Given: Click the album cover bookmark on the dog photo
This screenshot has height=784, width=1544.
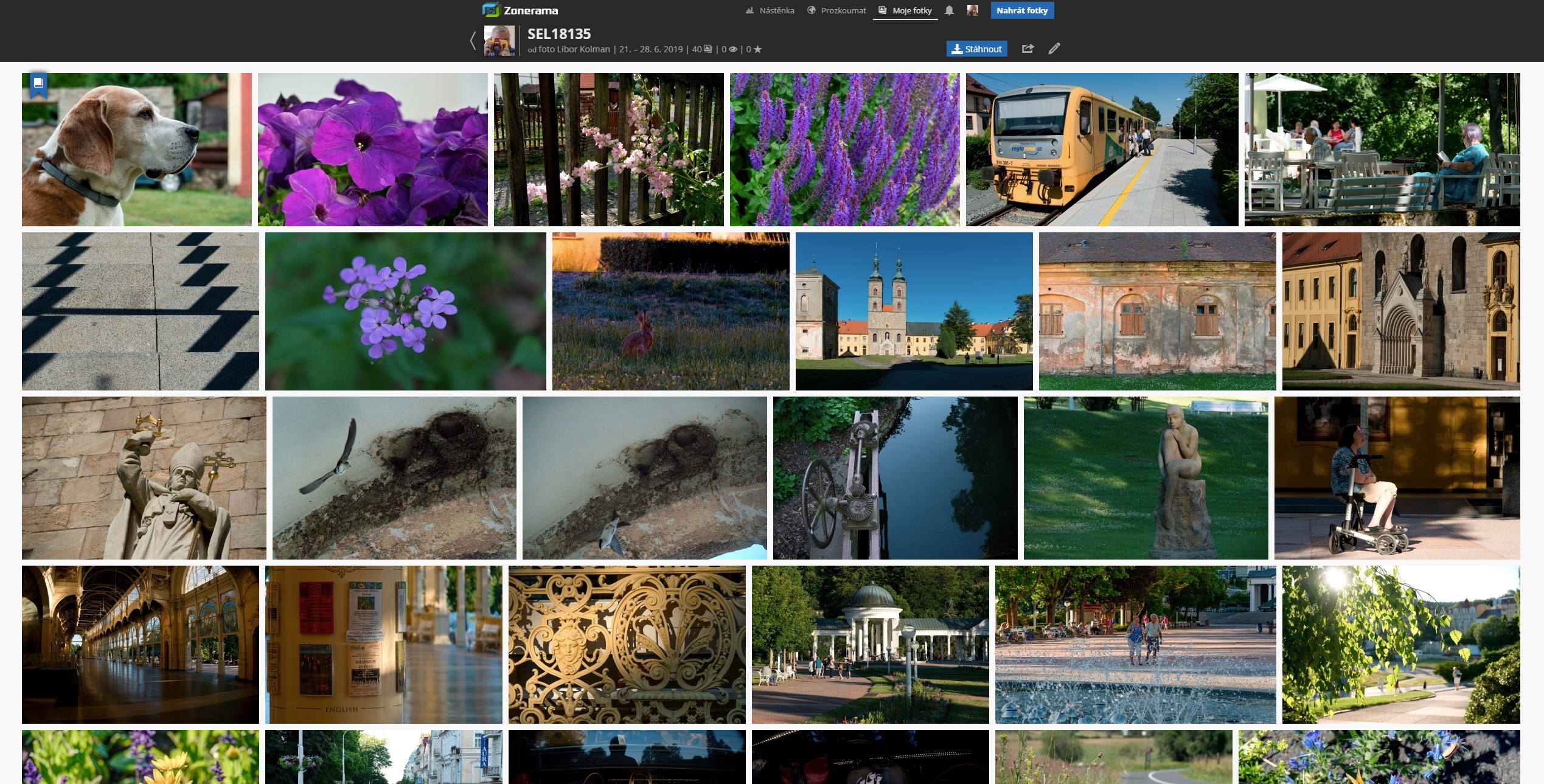Looking at the screenshot, I should (38, 84).
